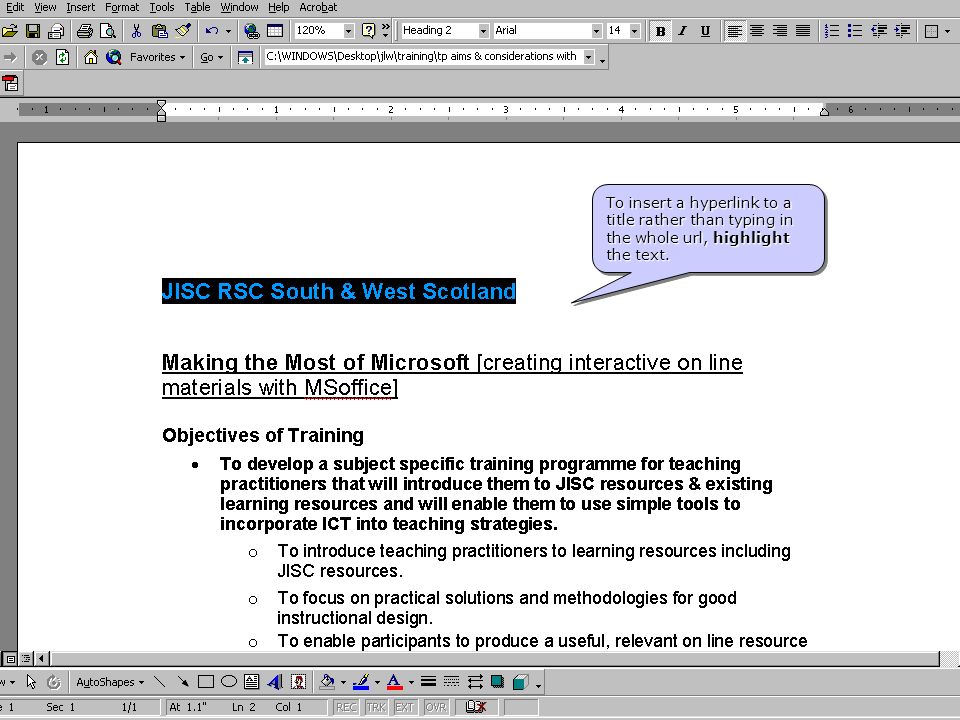The width and height of the screenshot is (960, 720).
Task: Toggle Center alignment
Action: (x=757, y=31)
